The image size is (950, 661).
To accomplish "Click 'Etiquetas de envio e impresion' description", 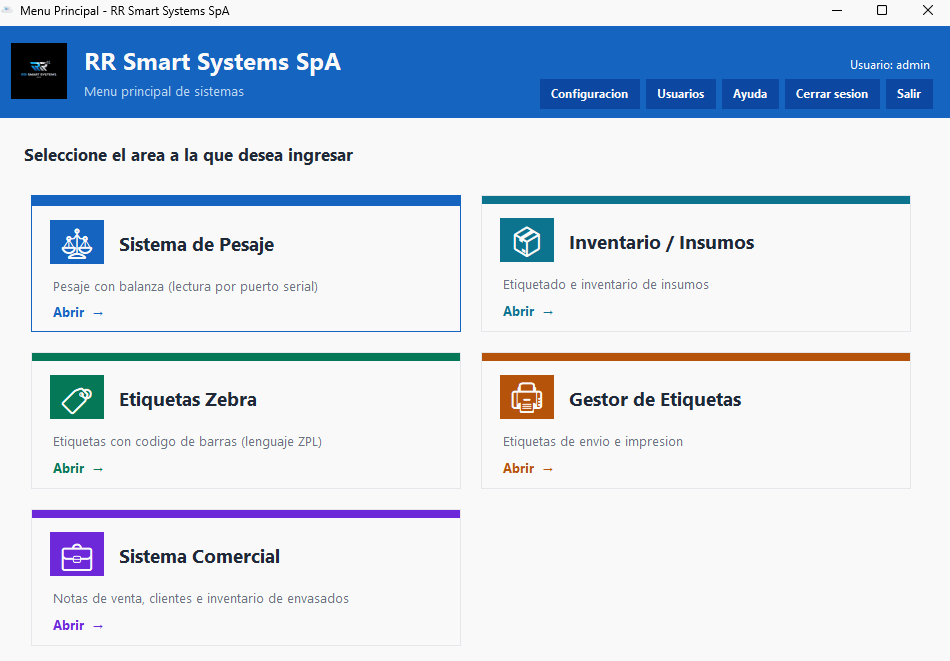I will (x=593, y=442).
